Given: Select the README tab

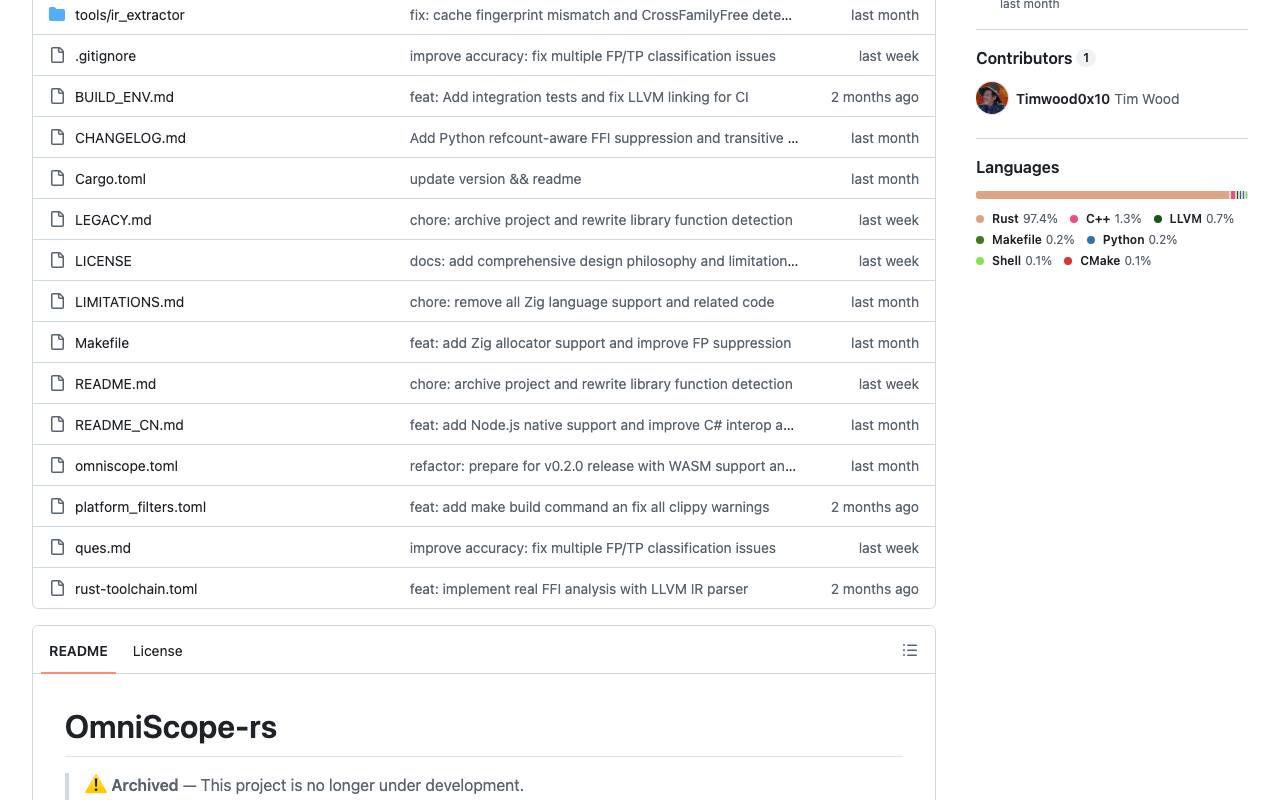Looking at the screenshot, I should coord(78,651).
